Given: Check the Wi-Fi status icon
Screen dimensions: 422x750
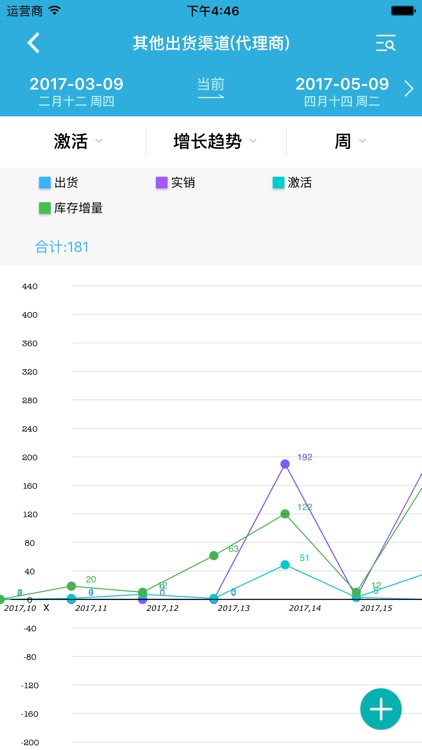Looking at the screenshot, I should (x=55, y=10).
